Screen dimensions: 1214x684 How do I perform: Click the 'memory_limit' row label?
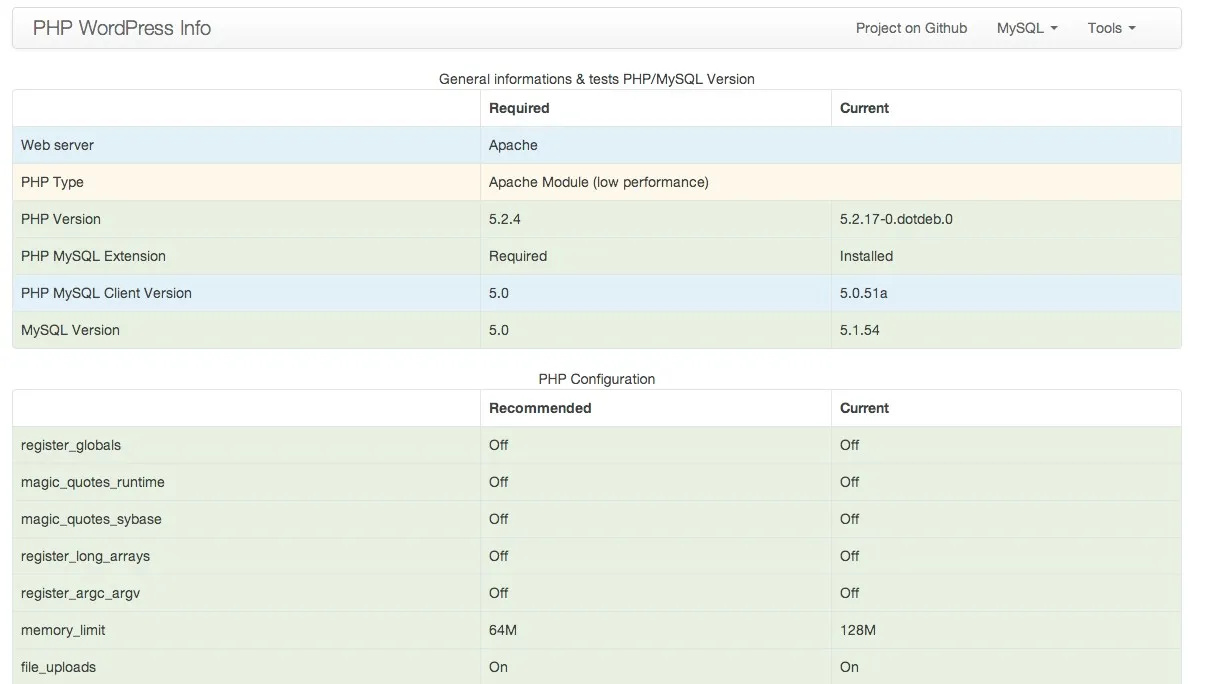click(63, 630)
